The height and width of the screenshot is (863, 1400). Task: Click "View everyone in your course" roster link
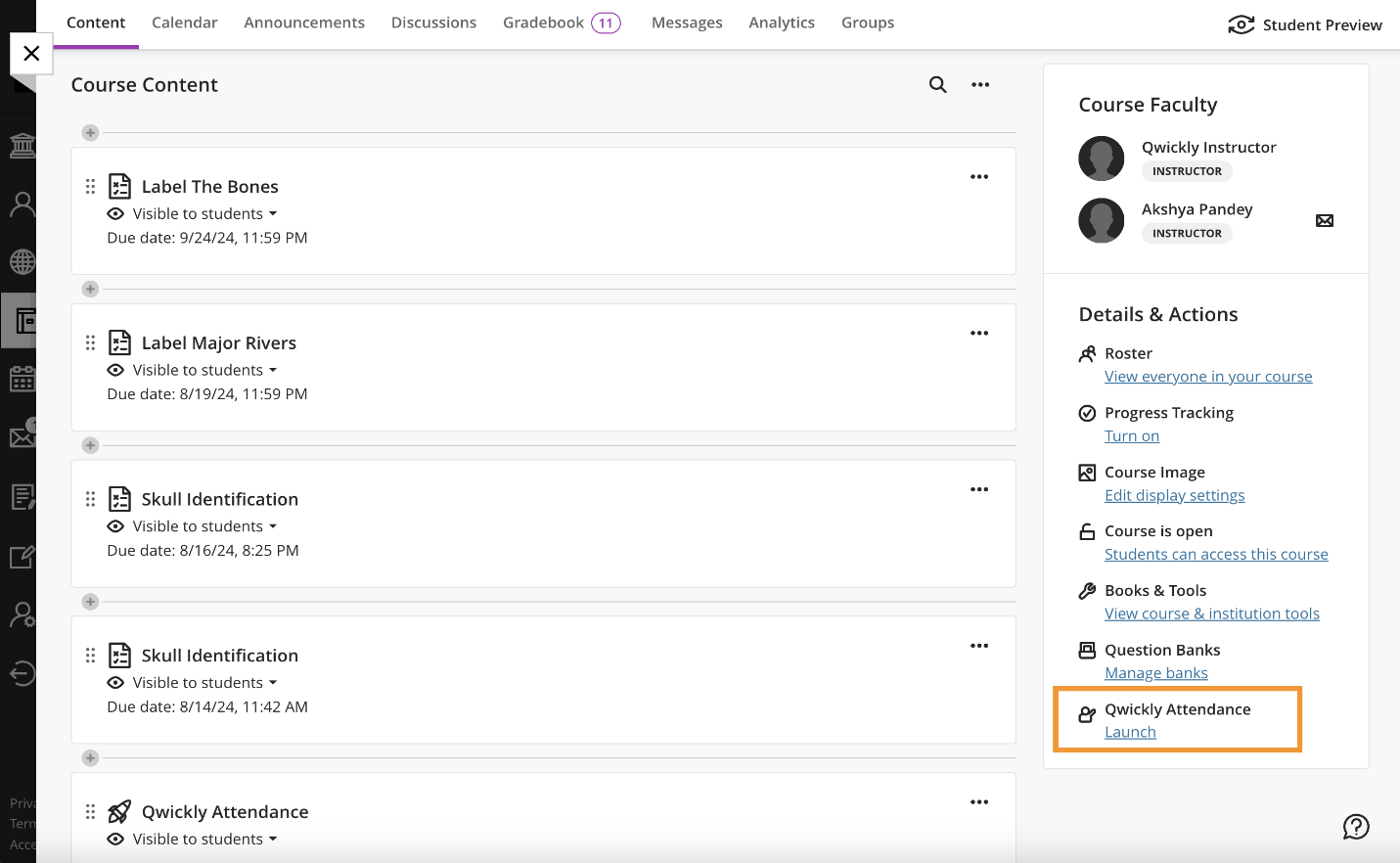pyautogui.click(x=1208, y=377)
